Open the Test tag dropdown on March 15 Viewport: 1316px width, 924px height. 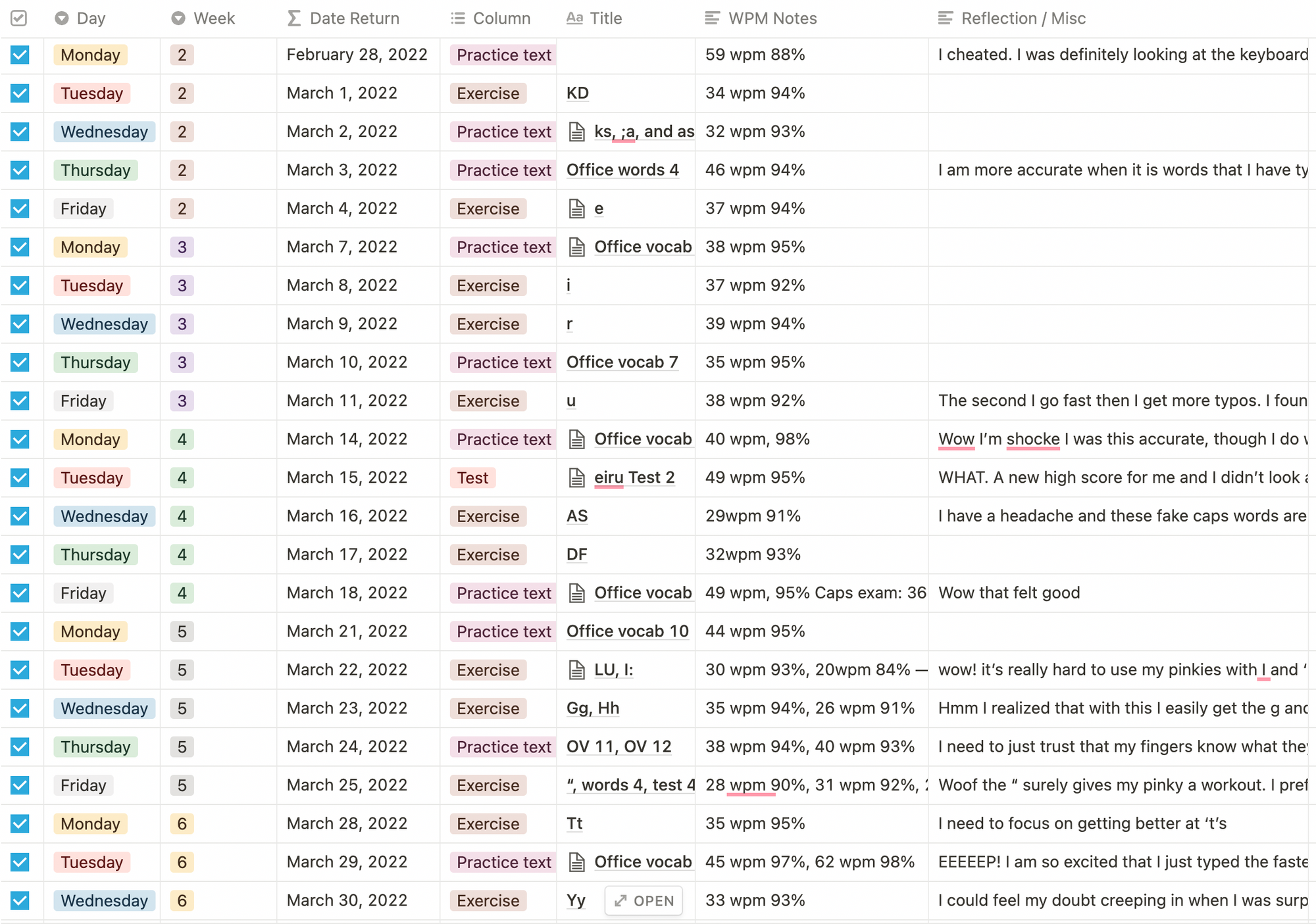(472, 478)
